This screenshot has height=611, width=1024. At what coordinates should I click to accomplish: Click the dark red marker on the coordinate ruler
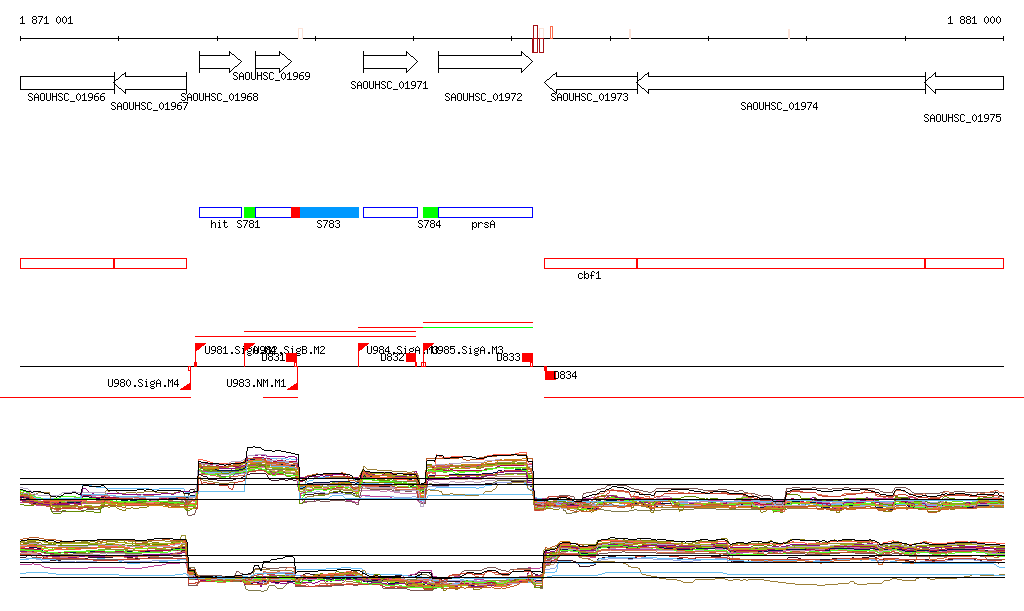(536, 39)
